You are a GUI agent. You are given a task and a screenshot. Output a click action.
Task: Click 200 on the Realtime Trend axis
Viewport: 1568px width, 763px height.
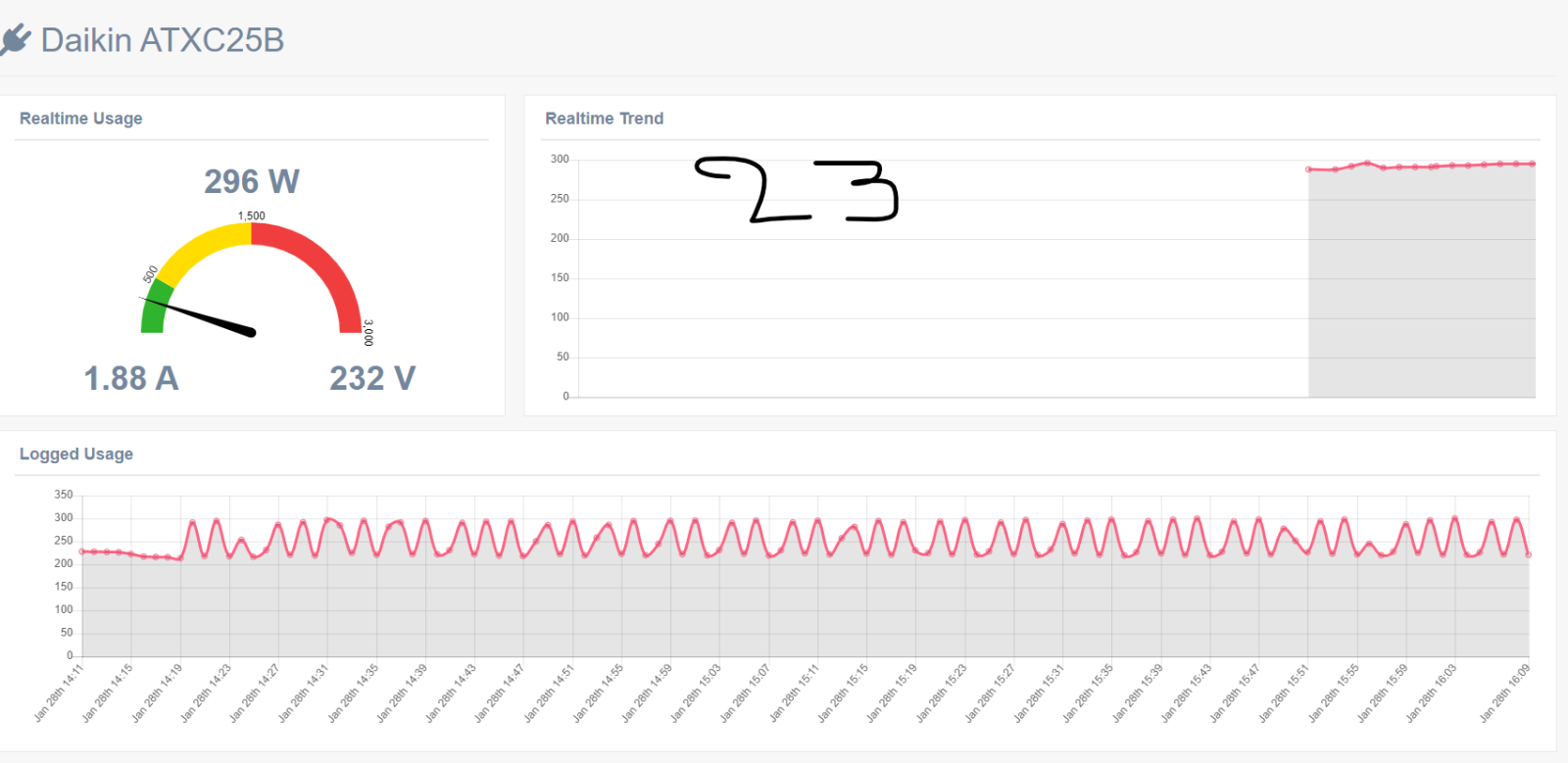point(560,238)
